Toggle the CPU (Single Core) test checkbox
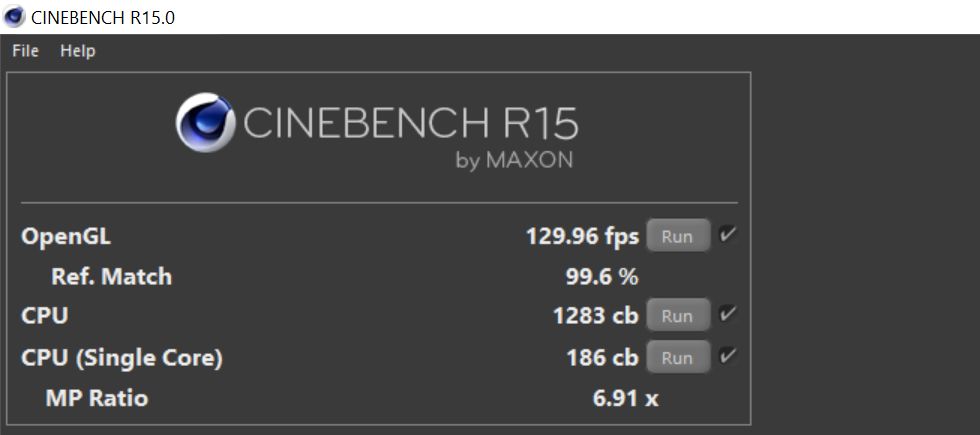The image size is (980, 435). pyautogui.click(x=728, y=356)
